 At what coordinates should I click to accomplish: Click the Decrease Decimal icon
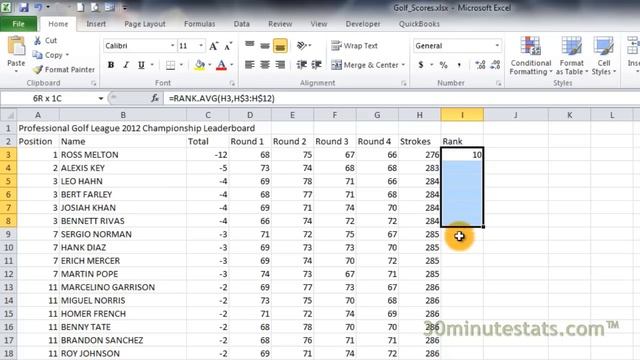(495, 64)
